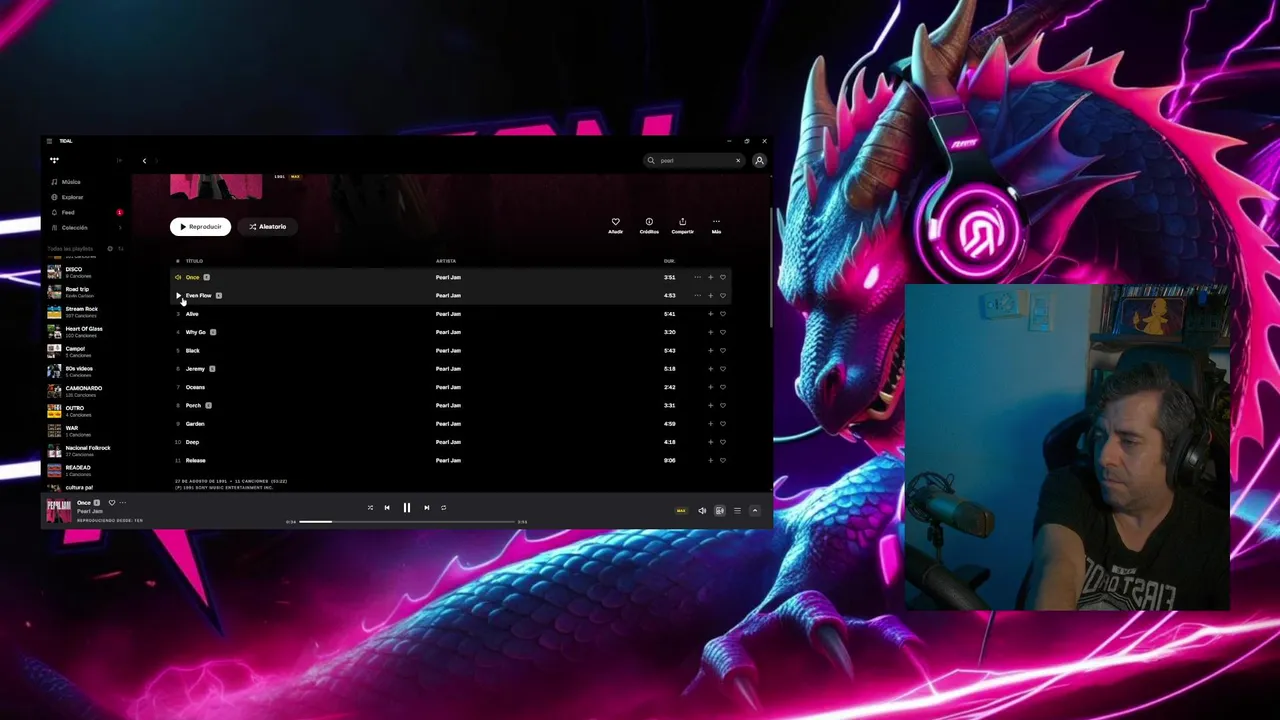Open the TIDAL hamburger menu

tap(49, 141)
